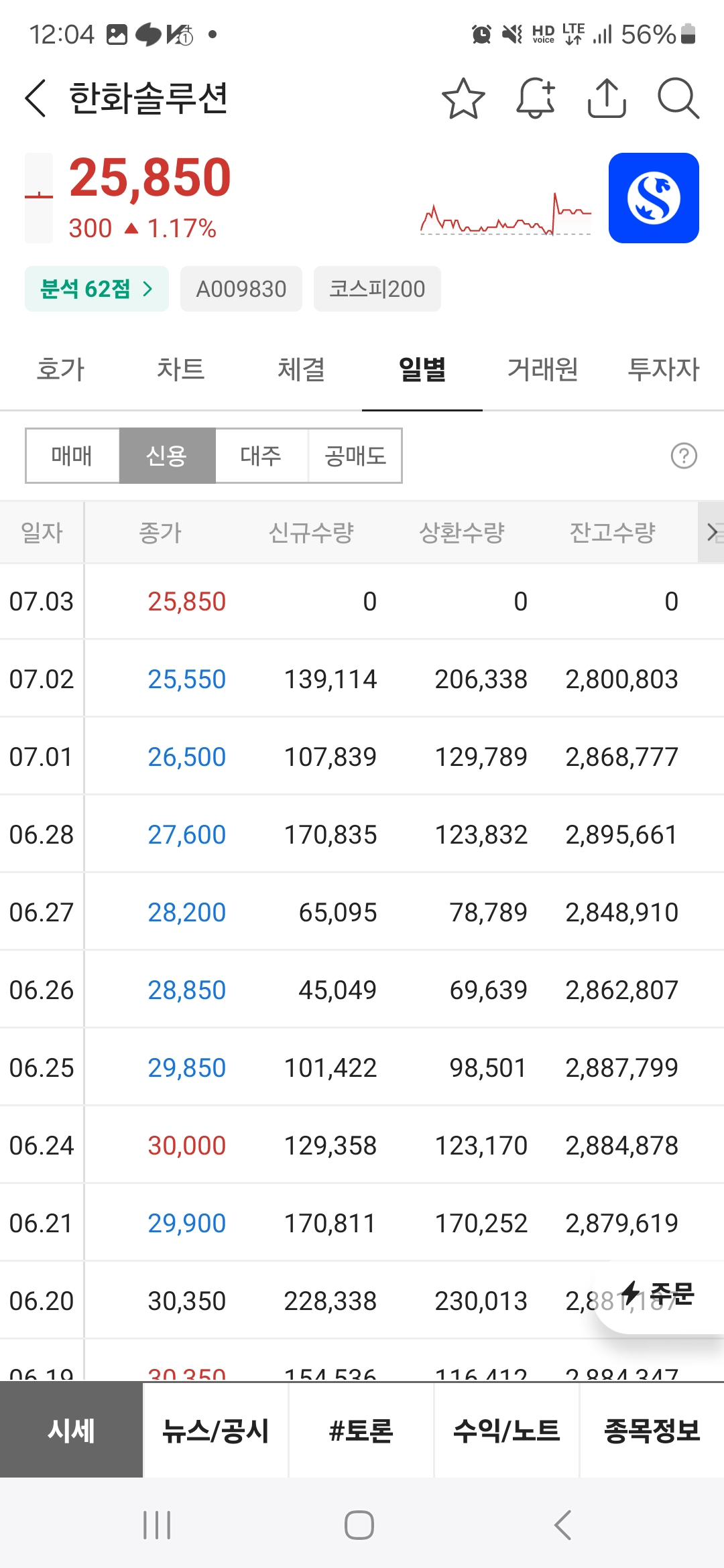Tap the 상환수량 column header

[x=462, y=533]
